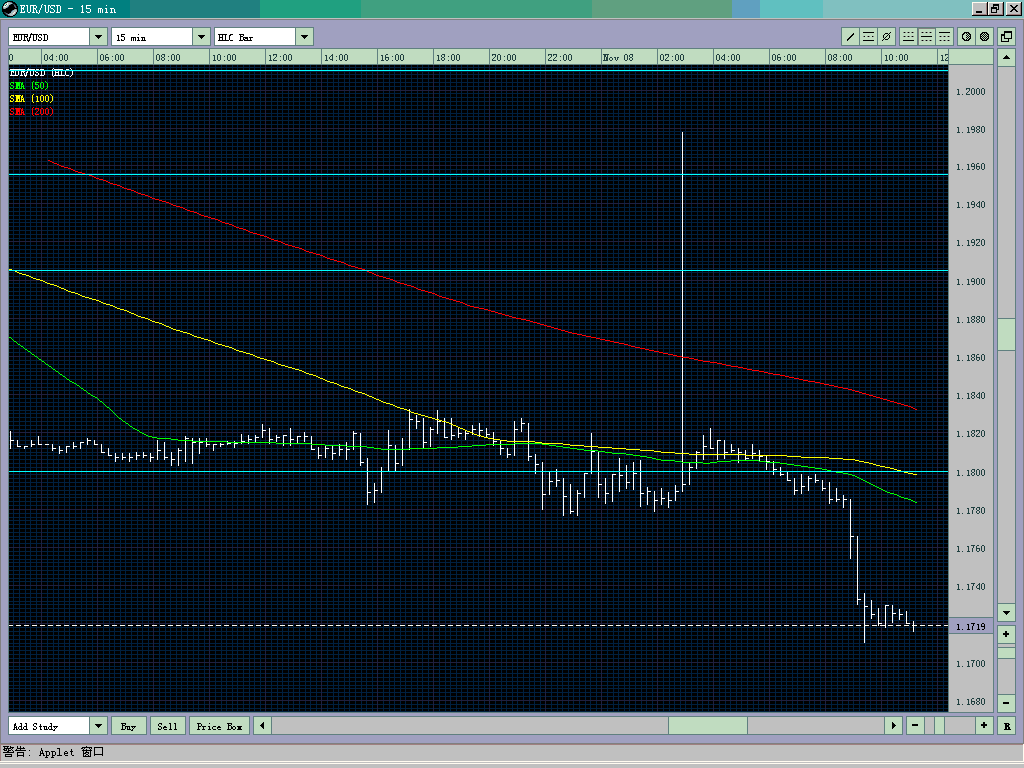Open the HLC Bar chart type dropdown
1024x768 pixels.
[304, 35]
